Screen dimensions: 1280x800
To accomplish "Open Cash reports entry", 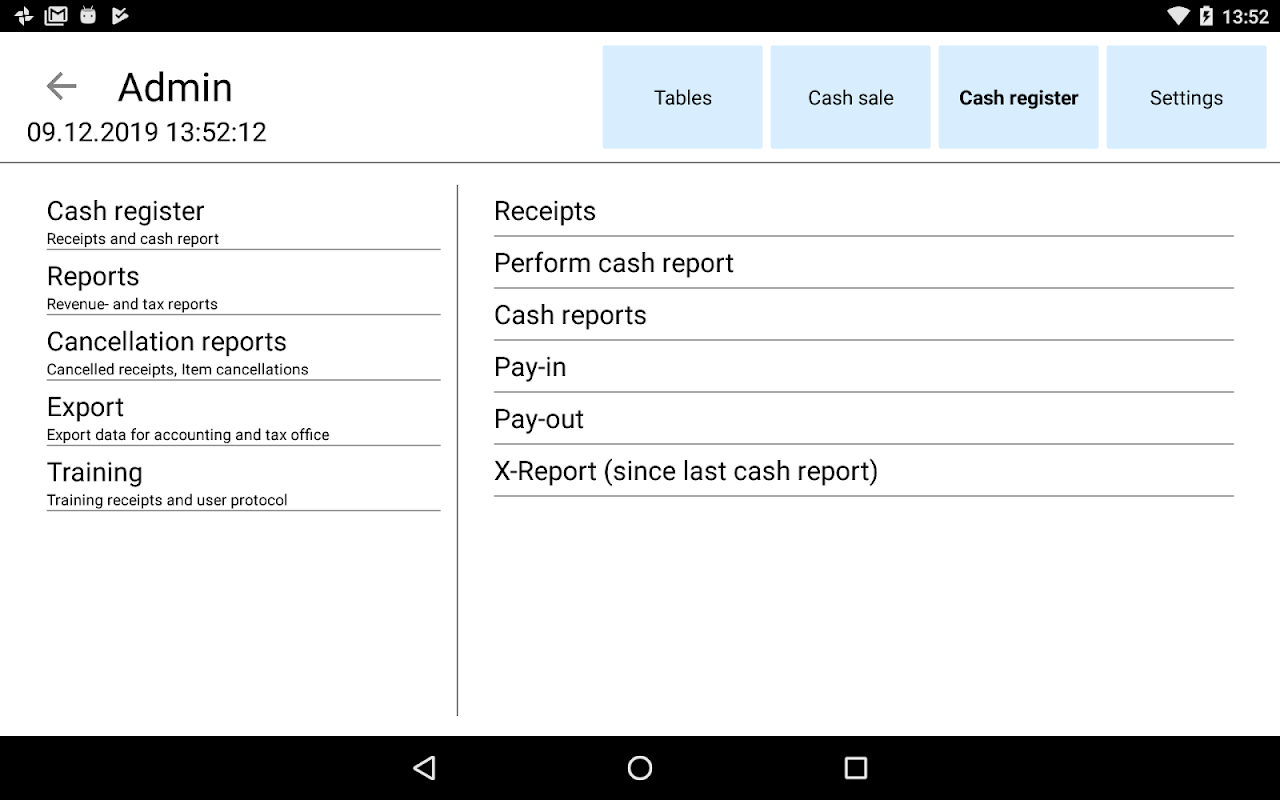I will (864, 315).
